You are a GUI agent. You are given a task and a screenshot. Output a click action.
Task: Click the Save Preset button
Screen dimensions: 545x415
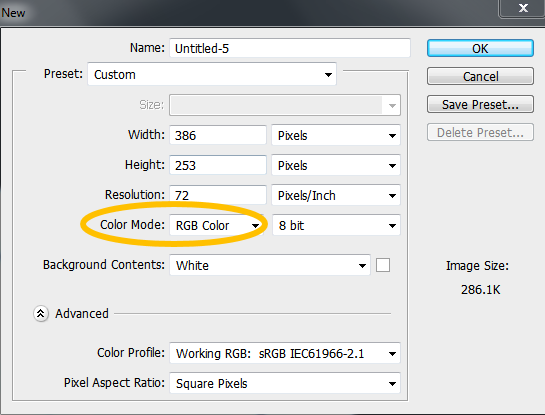coord(480,104)
